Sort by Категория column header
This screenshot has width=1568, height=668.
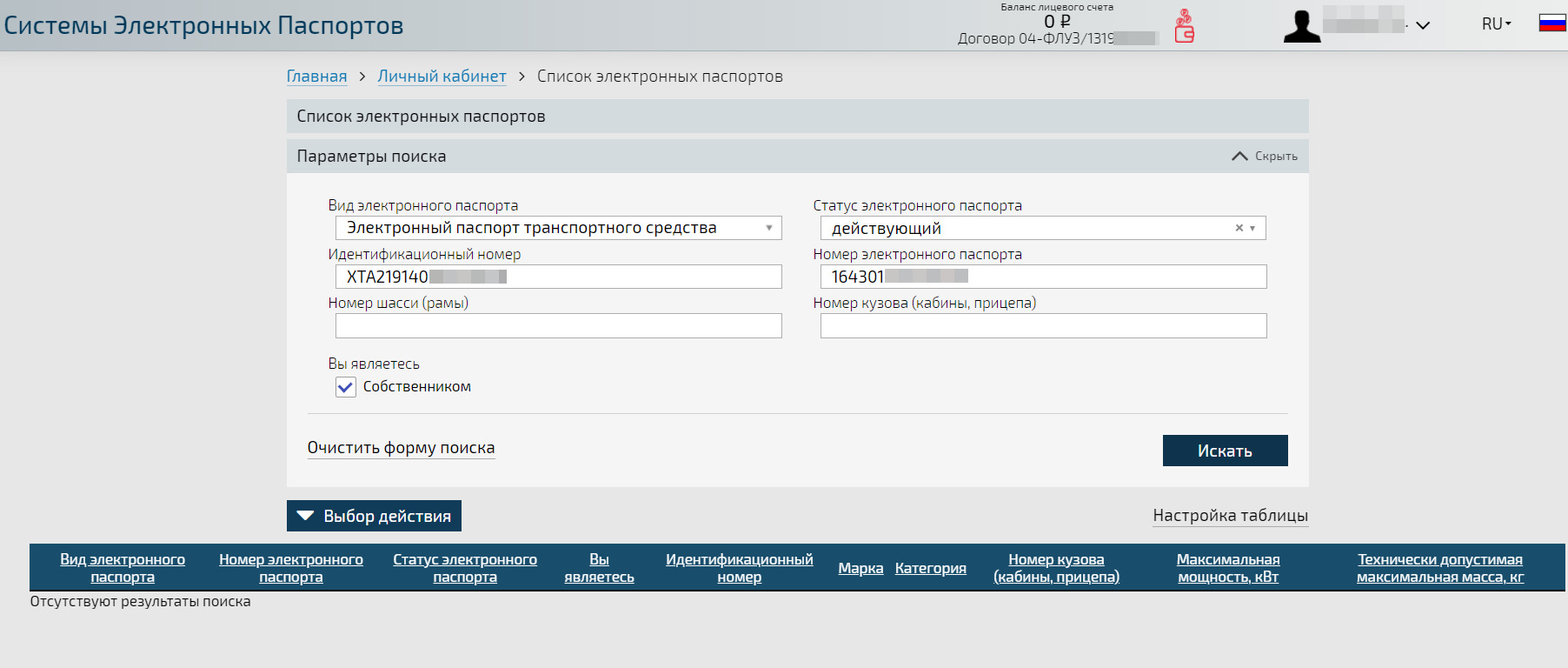coord(931,568)
